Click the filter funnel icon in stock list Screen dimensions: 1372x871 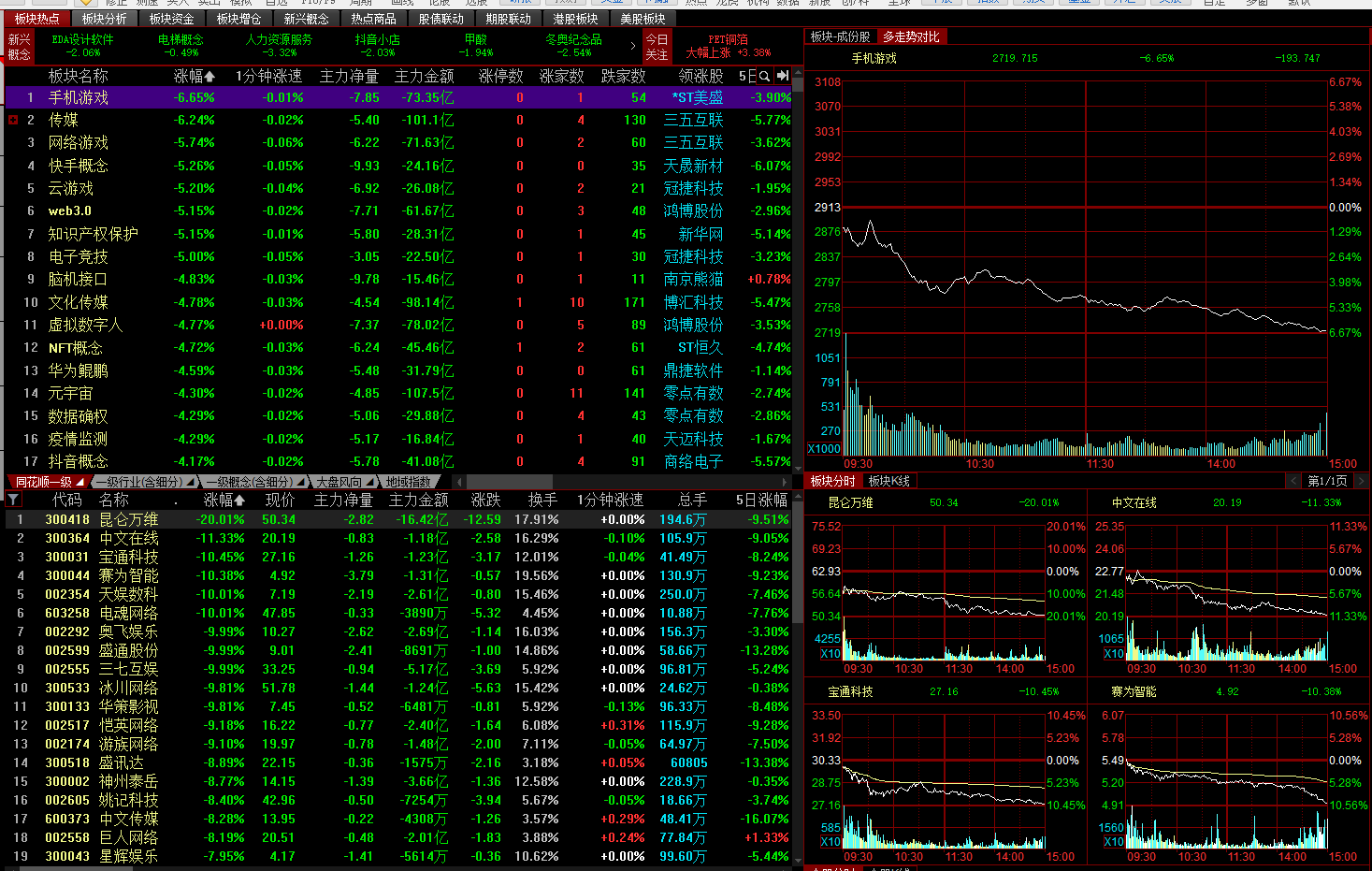pos(14,501)
